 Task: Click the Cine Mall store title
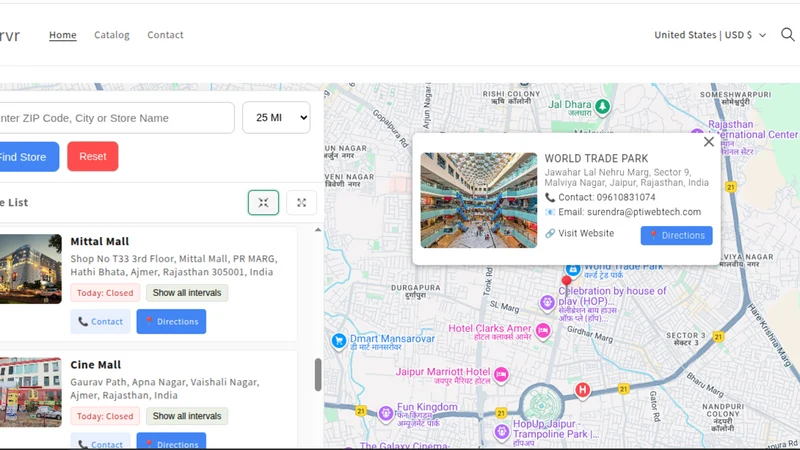click(95, 365)
